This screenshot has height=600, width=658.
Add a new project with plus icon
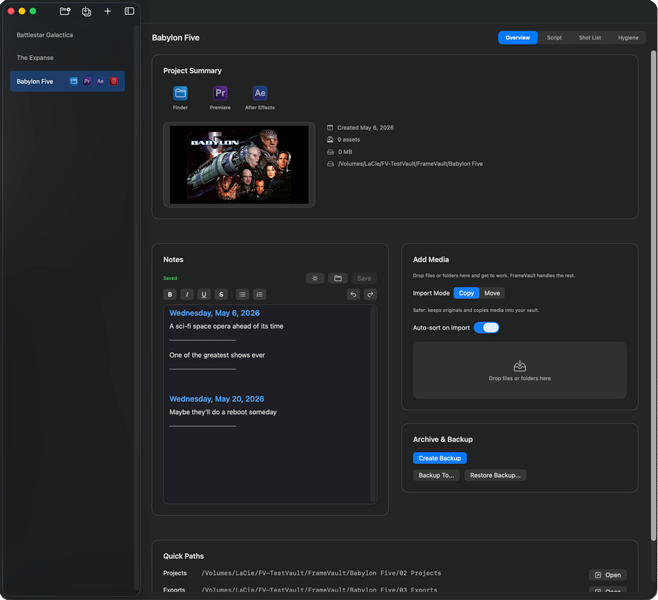coord(107,11)
